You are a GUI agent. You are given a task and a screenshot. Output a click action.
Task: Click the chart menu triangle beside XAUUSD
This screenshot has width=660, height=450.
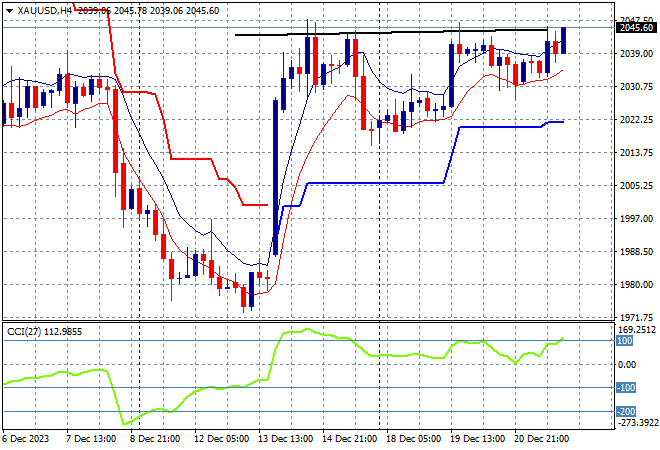9,11
